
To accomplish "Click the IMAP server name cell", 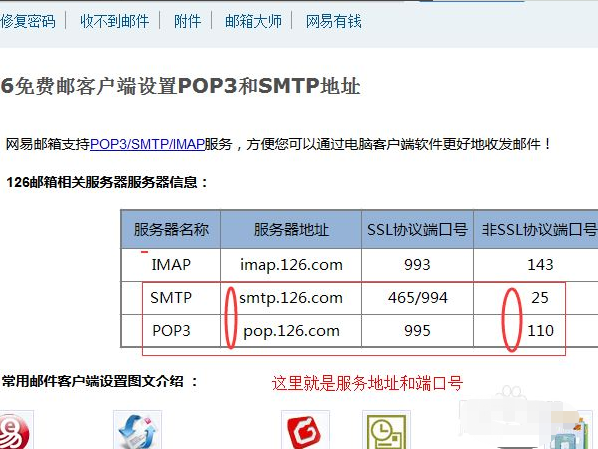I will click(171, 265).
